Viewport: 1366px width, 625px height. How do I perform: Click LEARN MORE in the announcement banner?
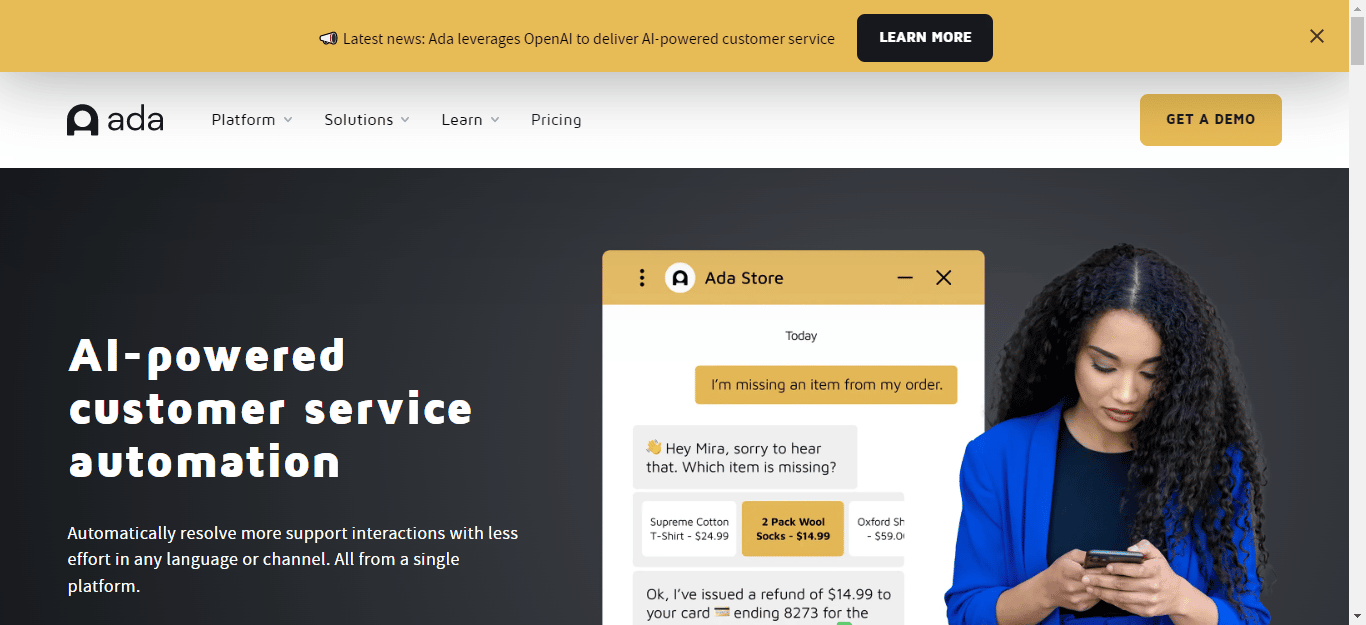tap(924, 38)
